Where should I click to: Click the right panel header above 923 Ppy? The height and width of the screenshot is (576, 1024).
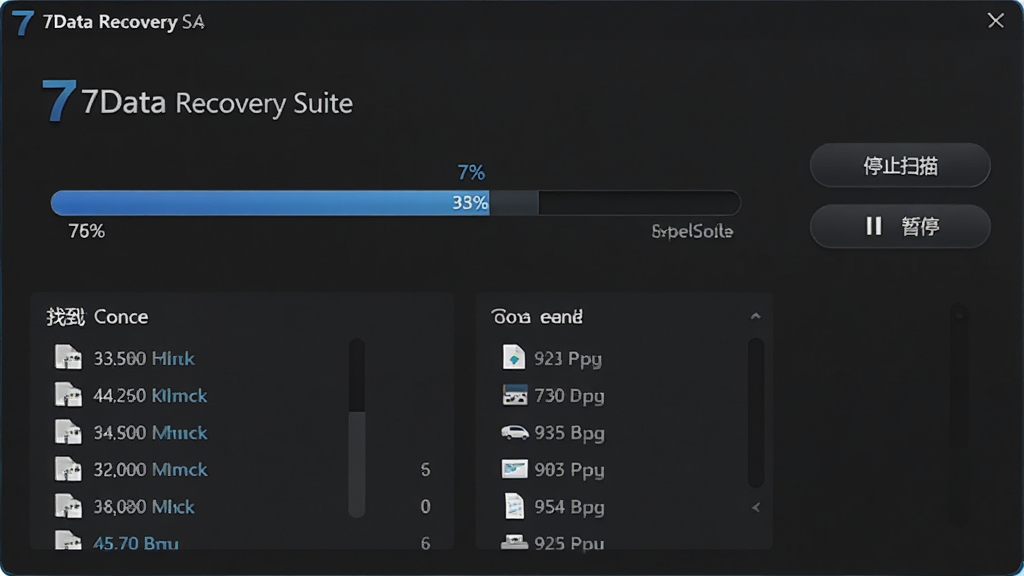point(537,317)
